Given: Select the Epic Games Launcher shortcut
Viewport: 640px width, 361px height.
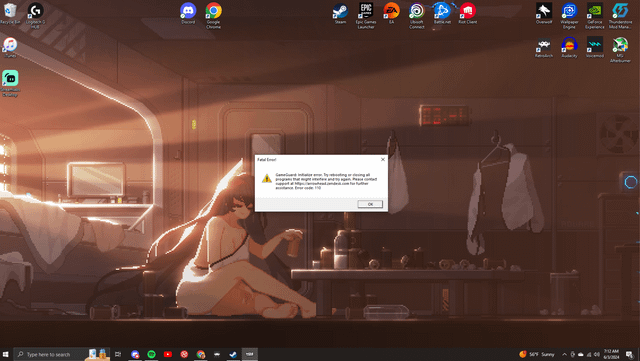Looking at the screenshot, I should [x=366, y=16].
